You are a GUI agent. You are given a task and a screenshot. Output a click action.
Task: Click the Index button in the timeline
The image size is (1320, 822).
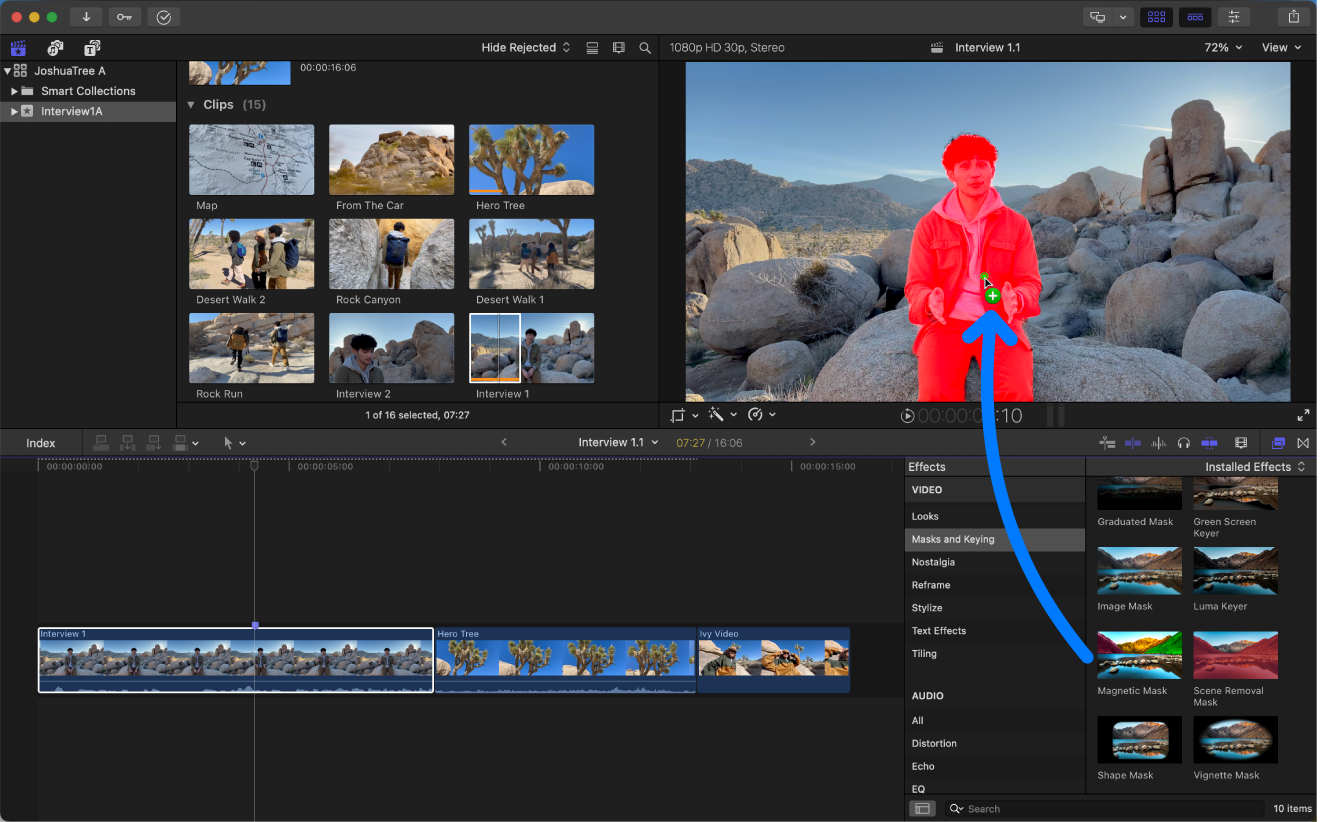click(40, 443)
